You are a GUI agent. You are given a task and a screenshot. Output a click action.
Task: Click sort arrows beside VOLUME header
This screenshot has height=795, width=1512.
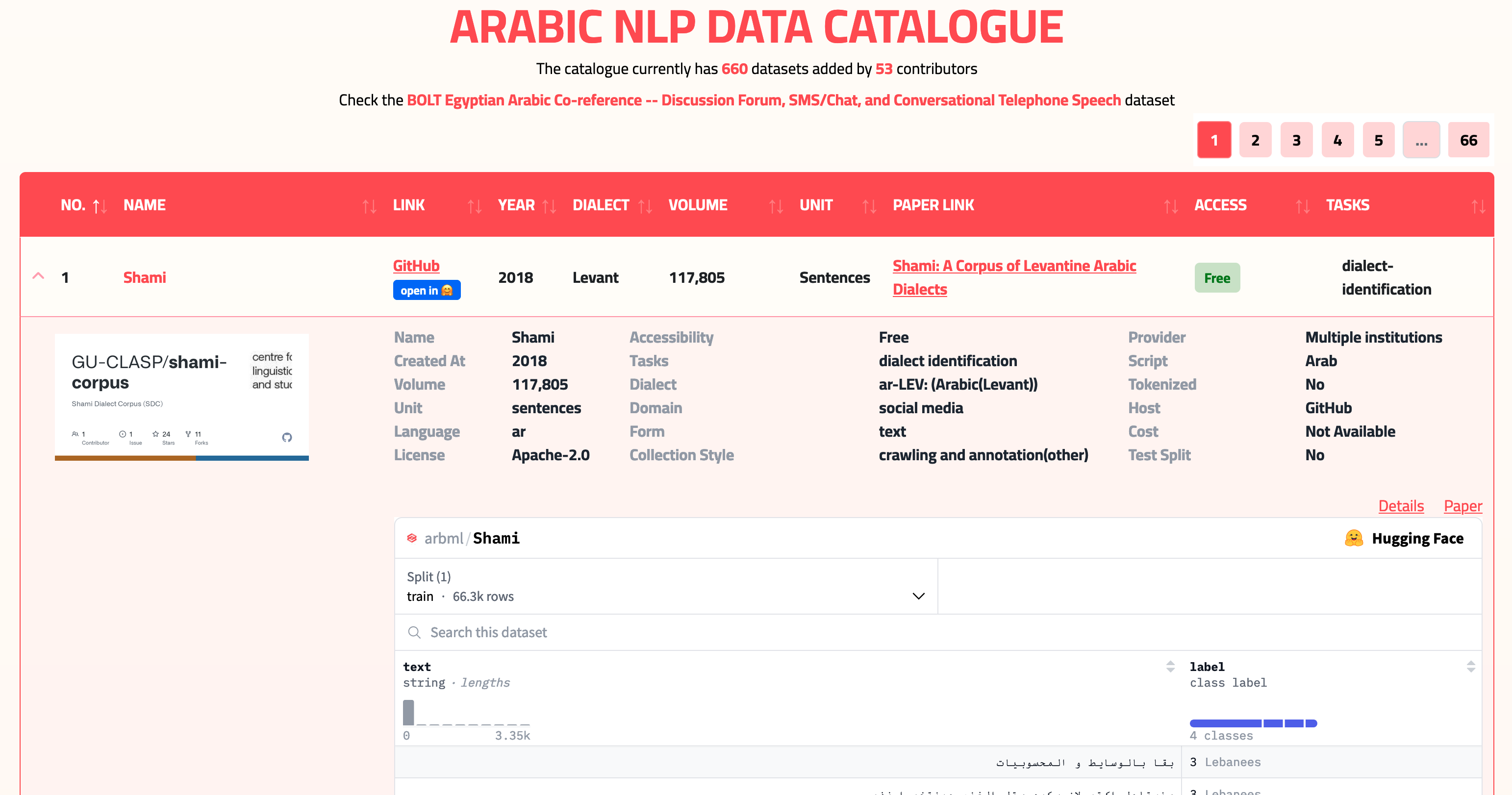tap(776, 206)
